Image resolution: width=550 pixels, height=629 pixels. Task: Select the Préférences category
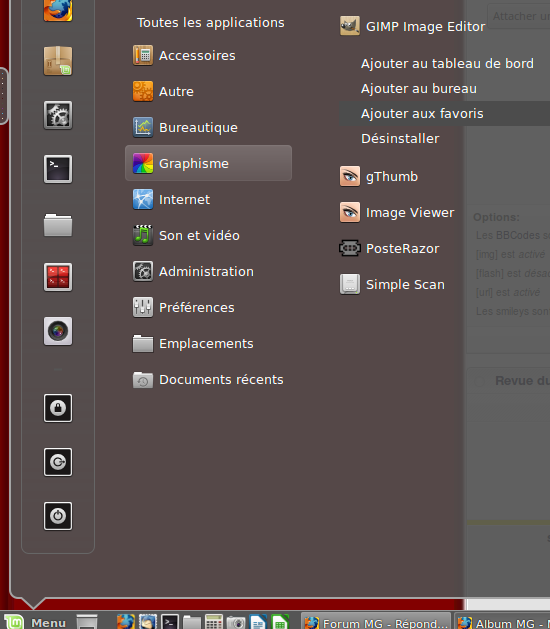[x=208, y=308]
